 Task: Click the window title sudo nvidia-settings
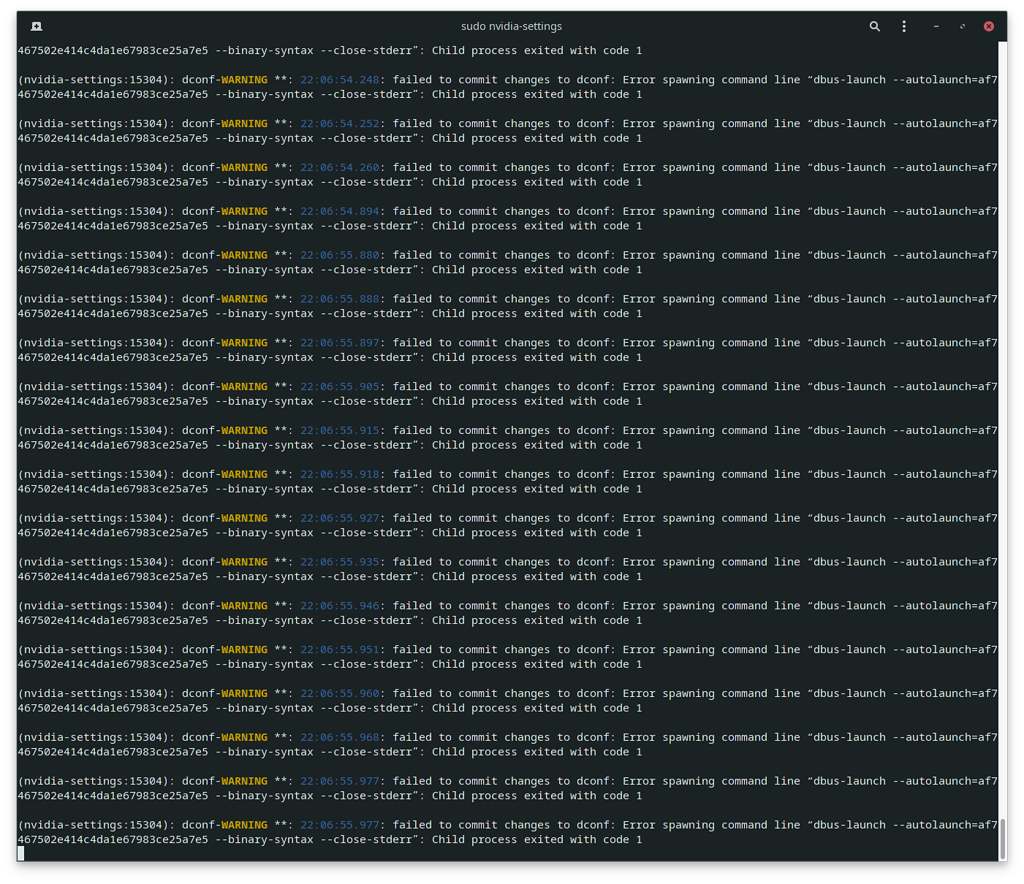[512, 26]
